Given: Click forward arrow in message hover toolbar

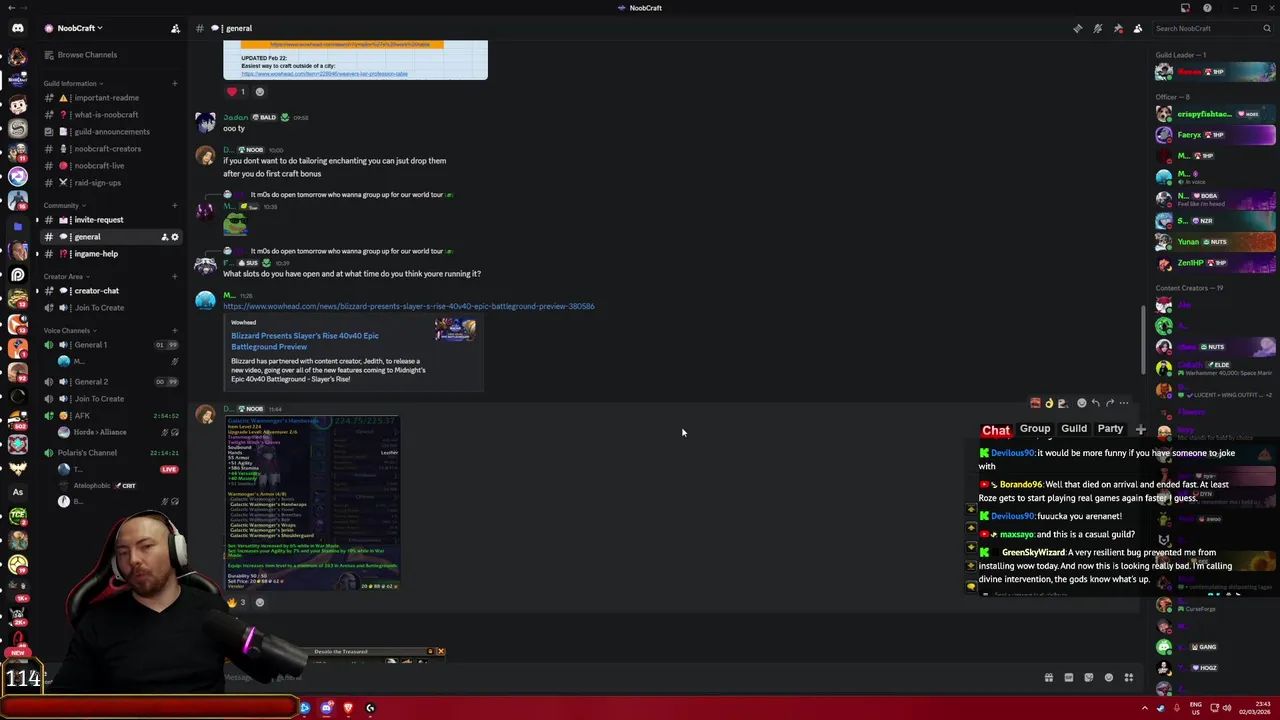Looking at the screenshot, I should tap(1109, 403).
